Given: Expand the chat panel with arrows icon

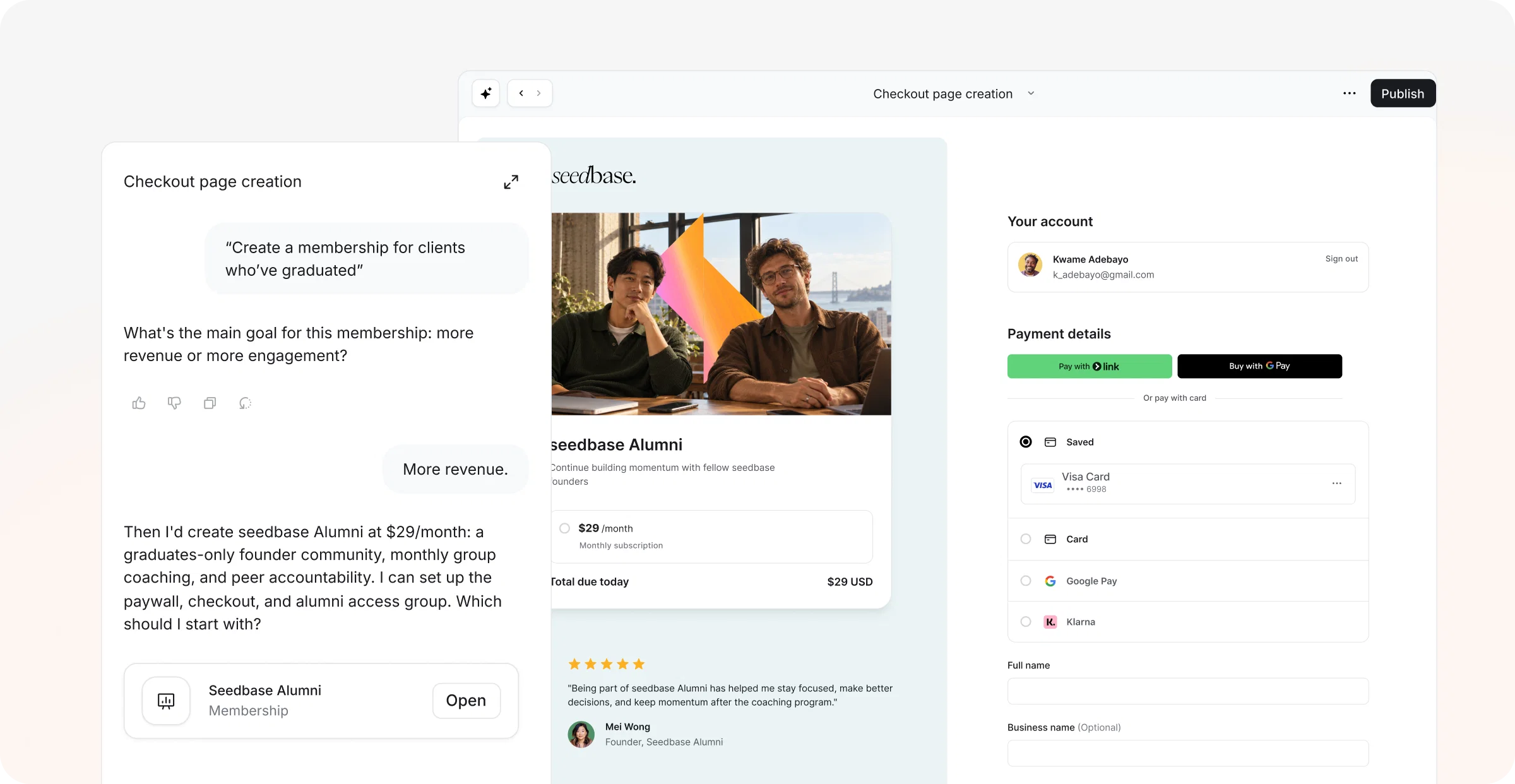Looking at the screenshot, I should point(511,182).
